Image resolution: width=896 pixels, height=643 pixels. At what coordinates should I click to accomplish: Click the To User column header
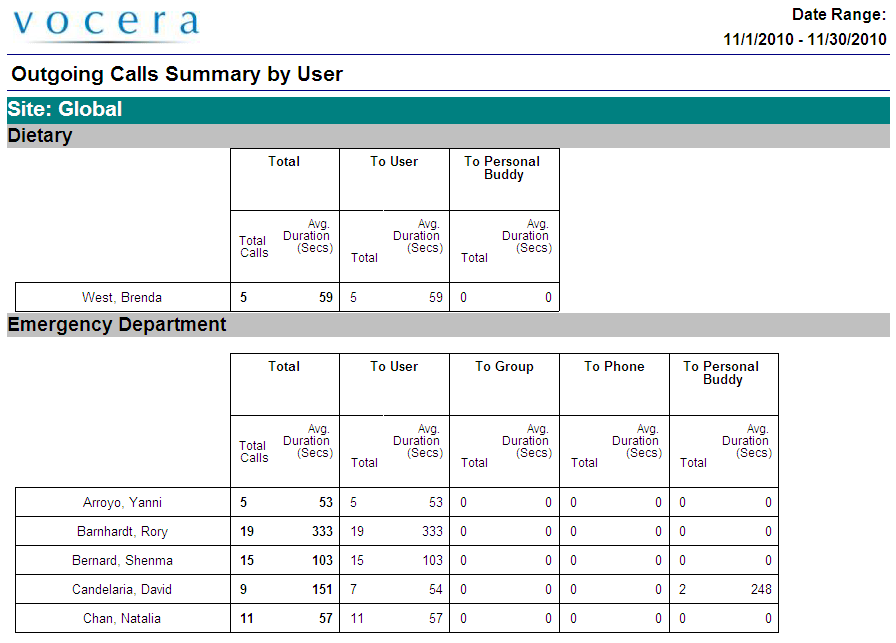(396, 366)
